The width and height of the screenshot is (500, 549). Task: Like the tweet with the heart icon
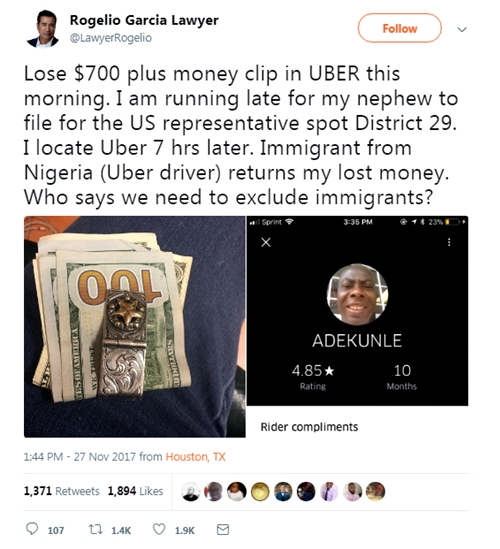(159, 529)
